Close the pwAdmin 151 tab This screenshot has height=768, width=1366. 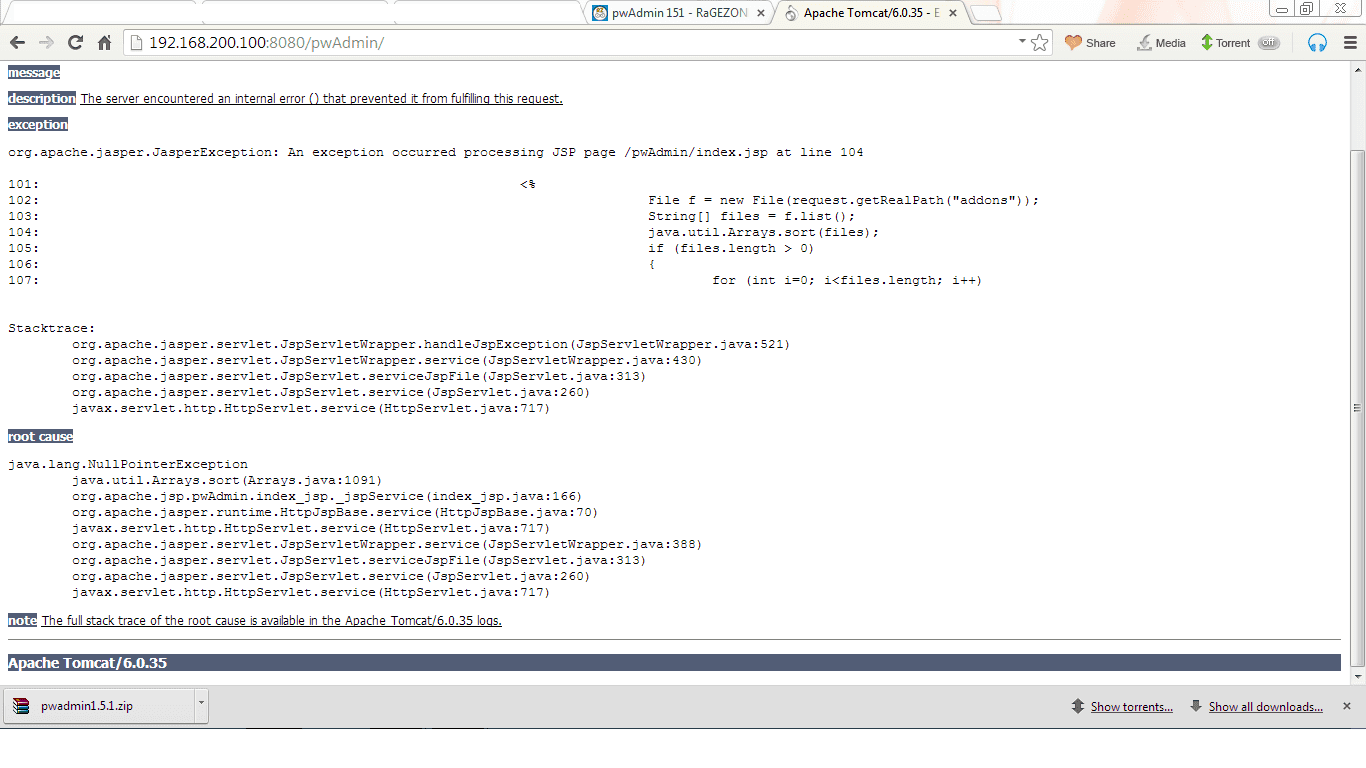click(x=761, y=14)
